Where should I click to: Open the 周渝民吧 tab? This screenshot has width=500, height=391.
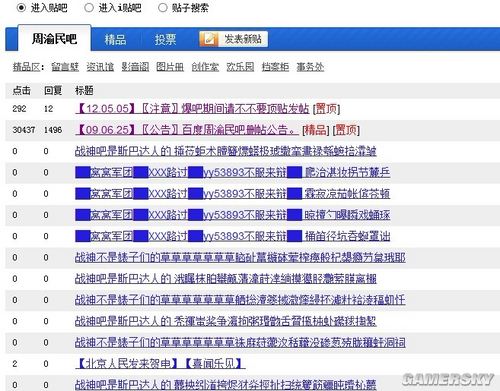point(54,39)
